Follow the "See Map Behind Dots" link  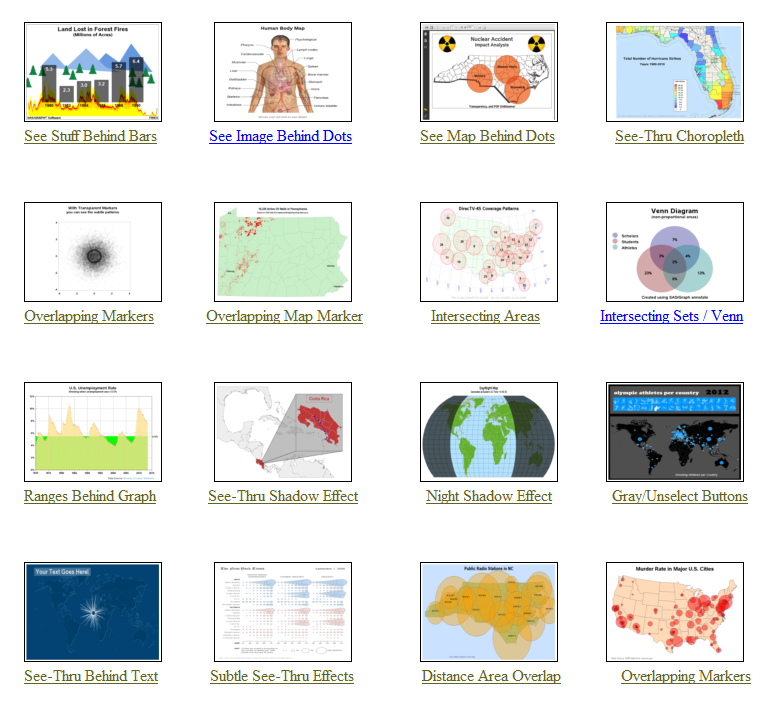[x=487, y=136]
